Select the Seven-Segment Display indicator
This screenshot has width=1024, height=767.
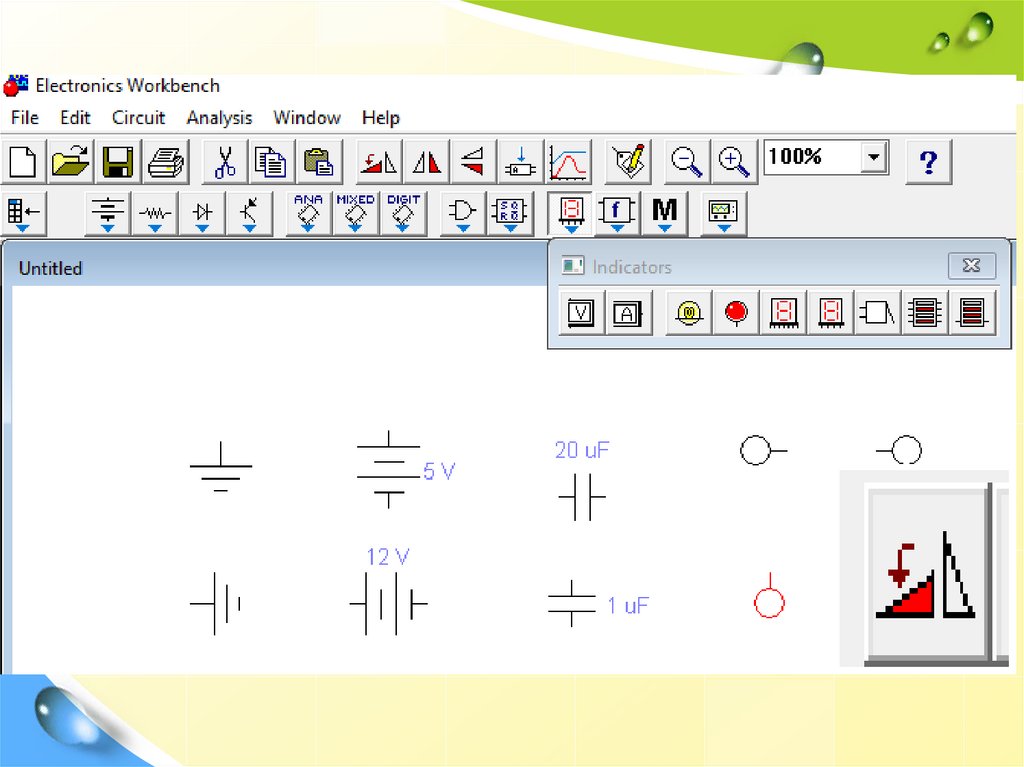(784, 313)
